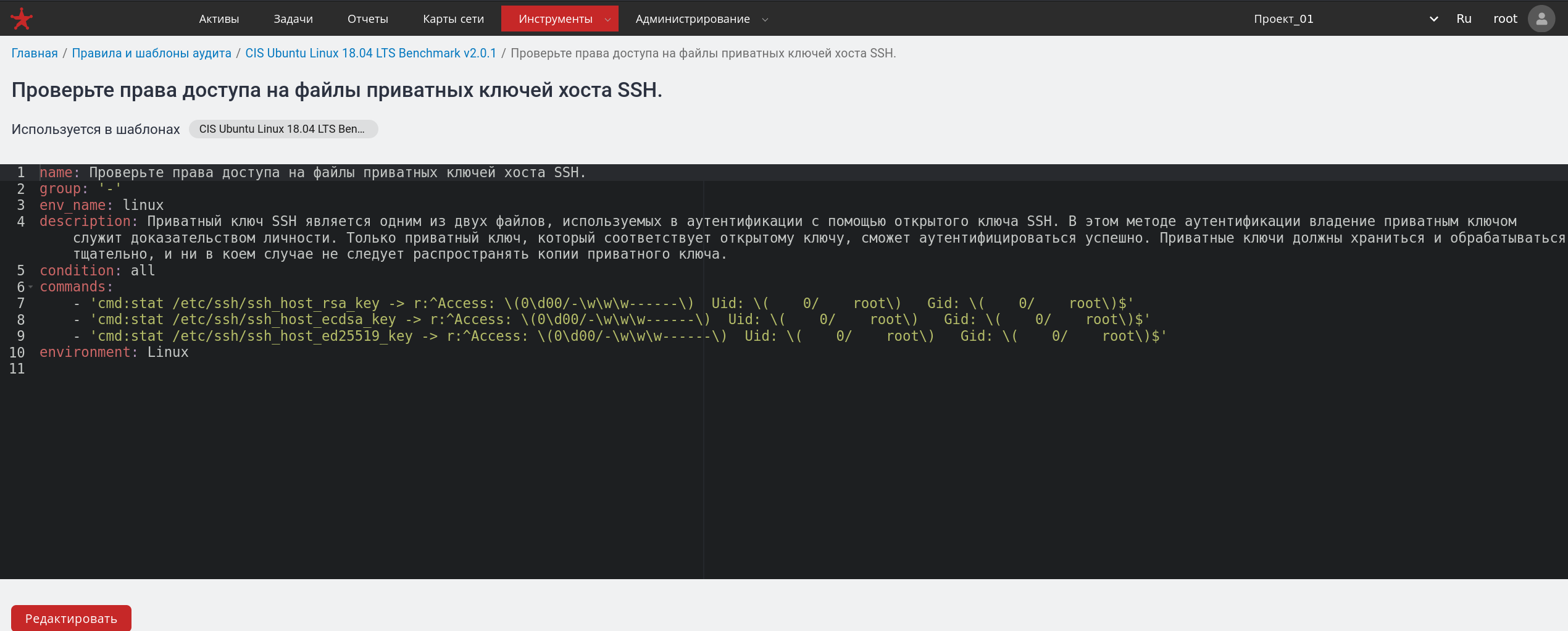Screen dimensions: 1568x631
Task: Click the Редактировать button
Action: click(x=71, y=618)
